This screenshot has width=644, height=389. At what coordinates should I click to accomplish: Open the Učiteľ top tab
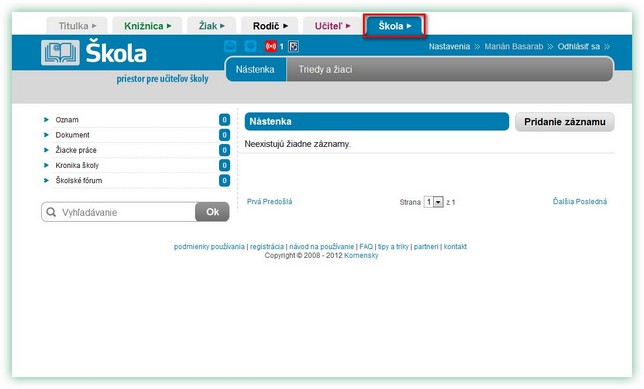pos(332,26)
